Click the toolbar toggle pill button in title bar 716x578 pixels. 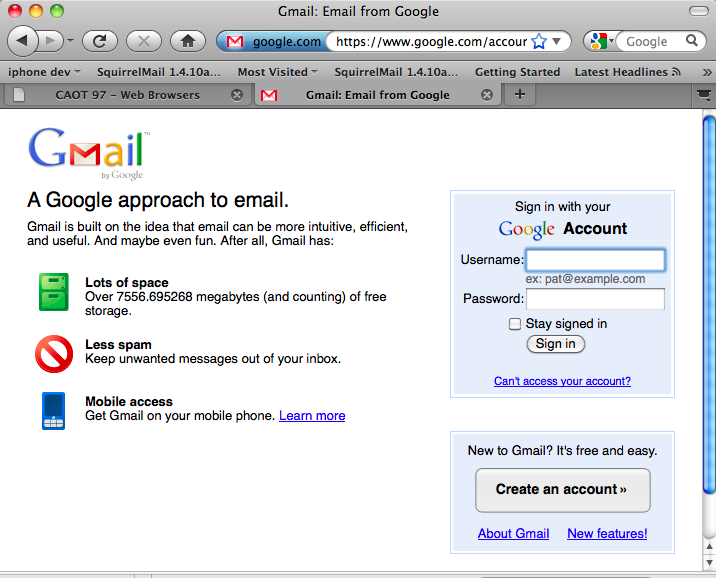point(699,11)
